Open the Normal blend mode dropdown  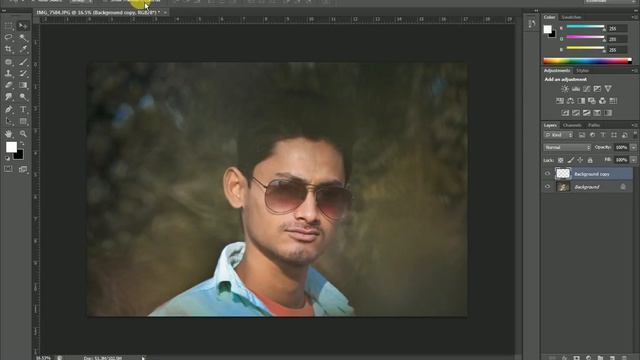pyautogui.click(x=567, y=147)
